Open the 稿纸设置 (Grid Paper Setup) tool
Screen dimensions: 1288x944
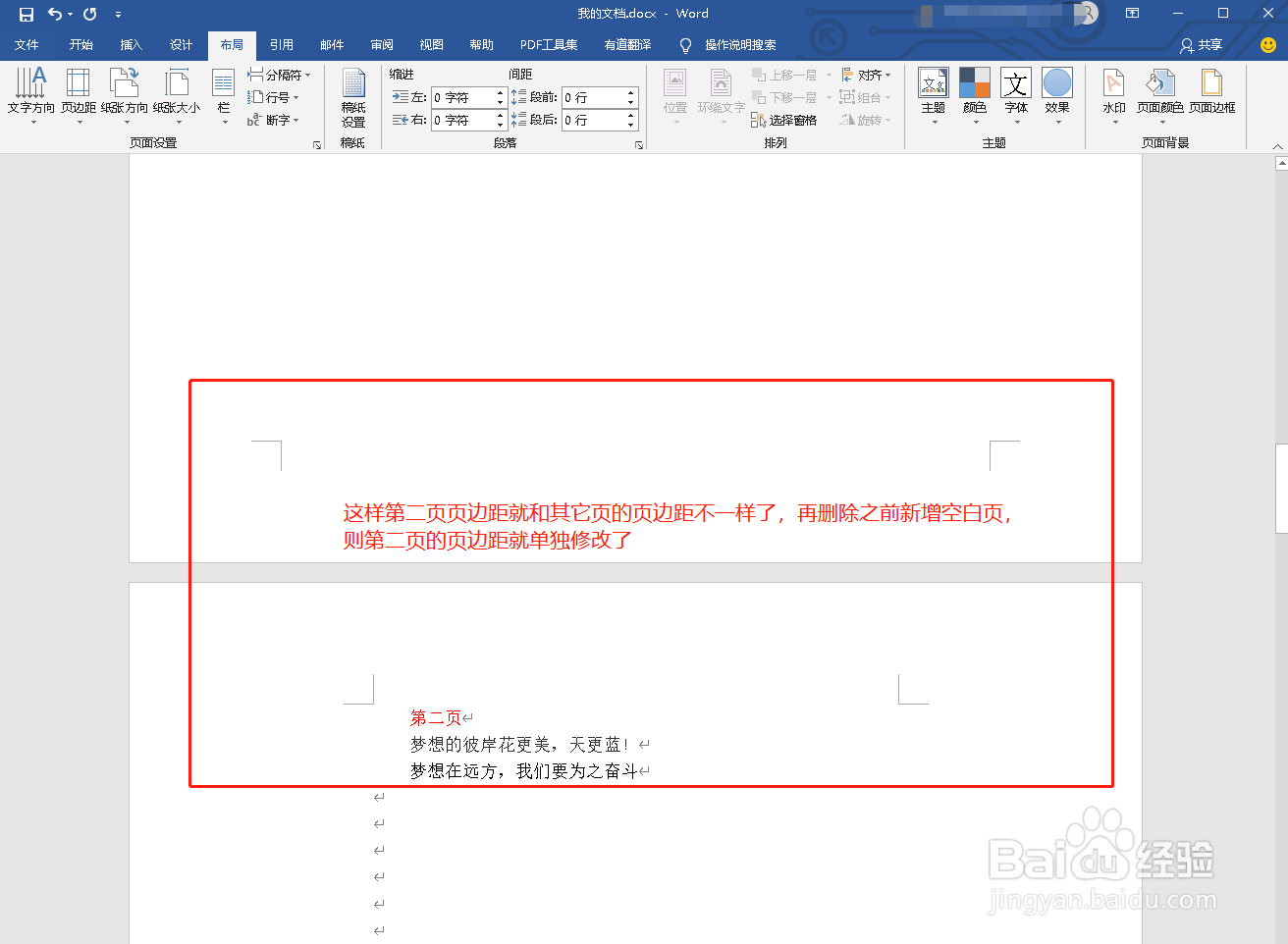point(352,96)
